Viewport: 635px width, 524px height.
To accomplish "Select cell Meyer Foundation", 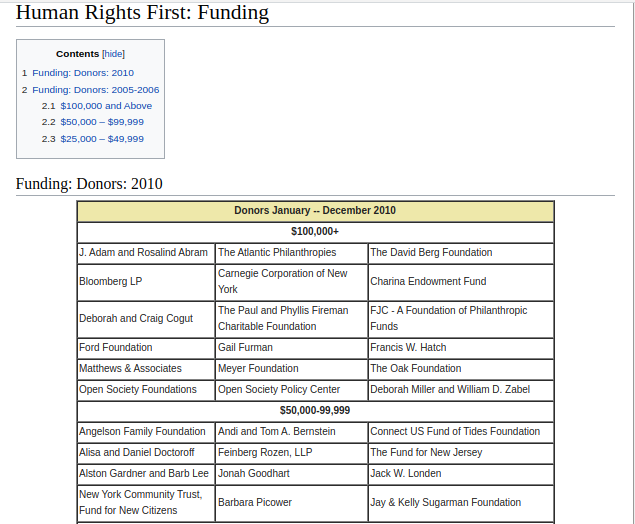I will click(291, 369).
